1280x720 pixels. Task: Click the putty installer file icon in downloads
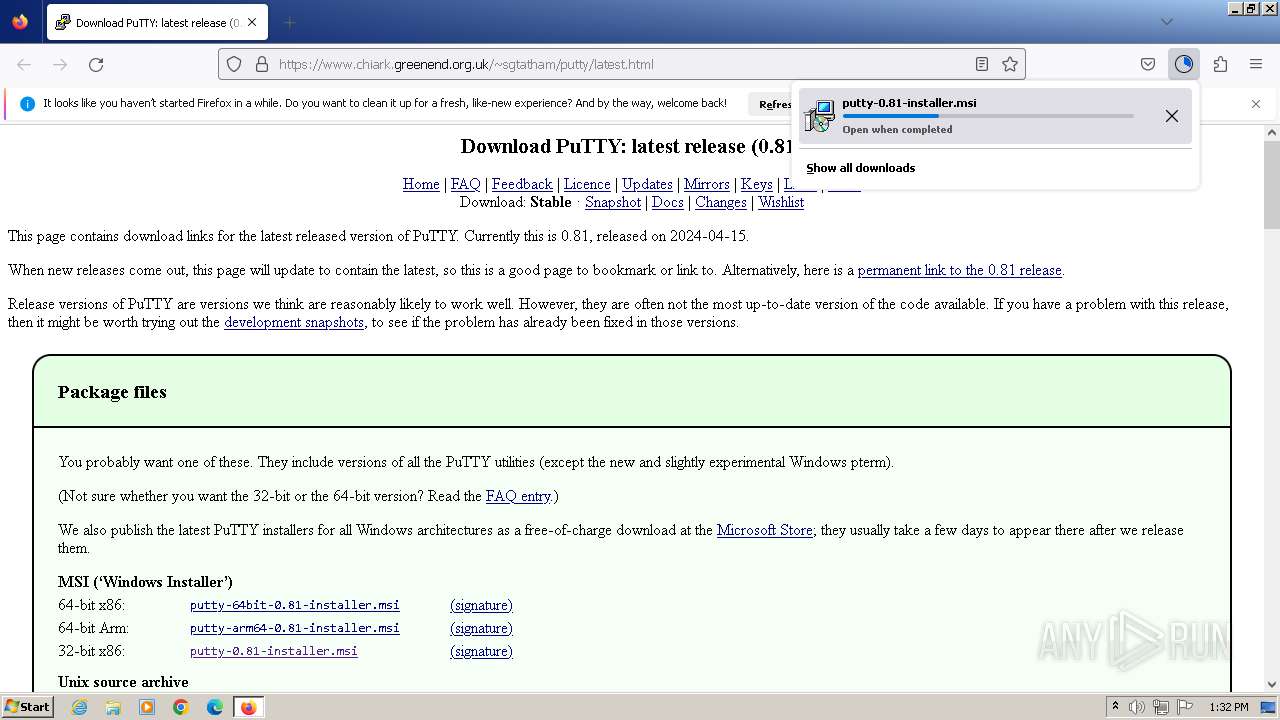pos(820,116)
